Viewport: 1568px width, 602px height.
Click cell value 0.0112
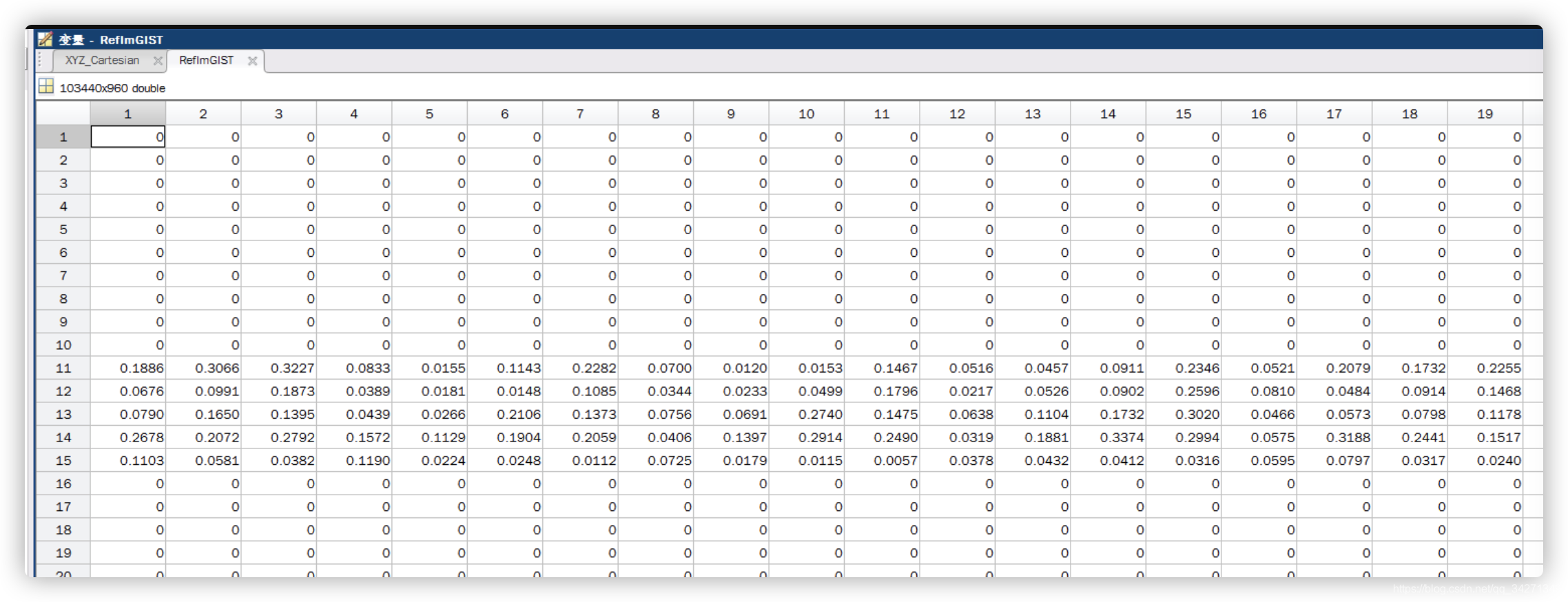coord(594,460)
